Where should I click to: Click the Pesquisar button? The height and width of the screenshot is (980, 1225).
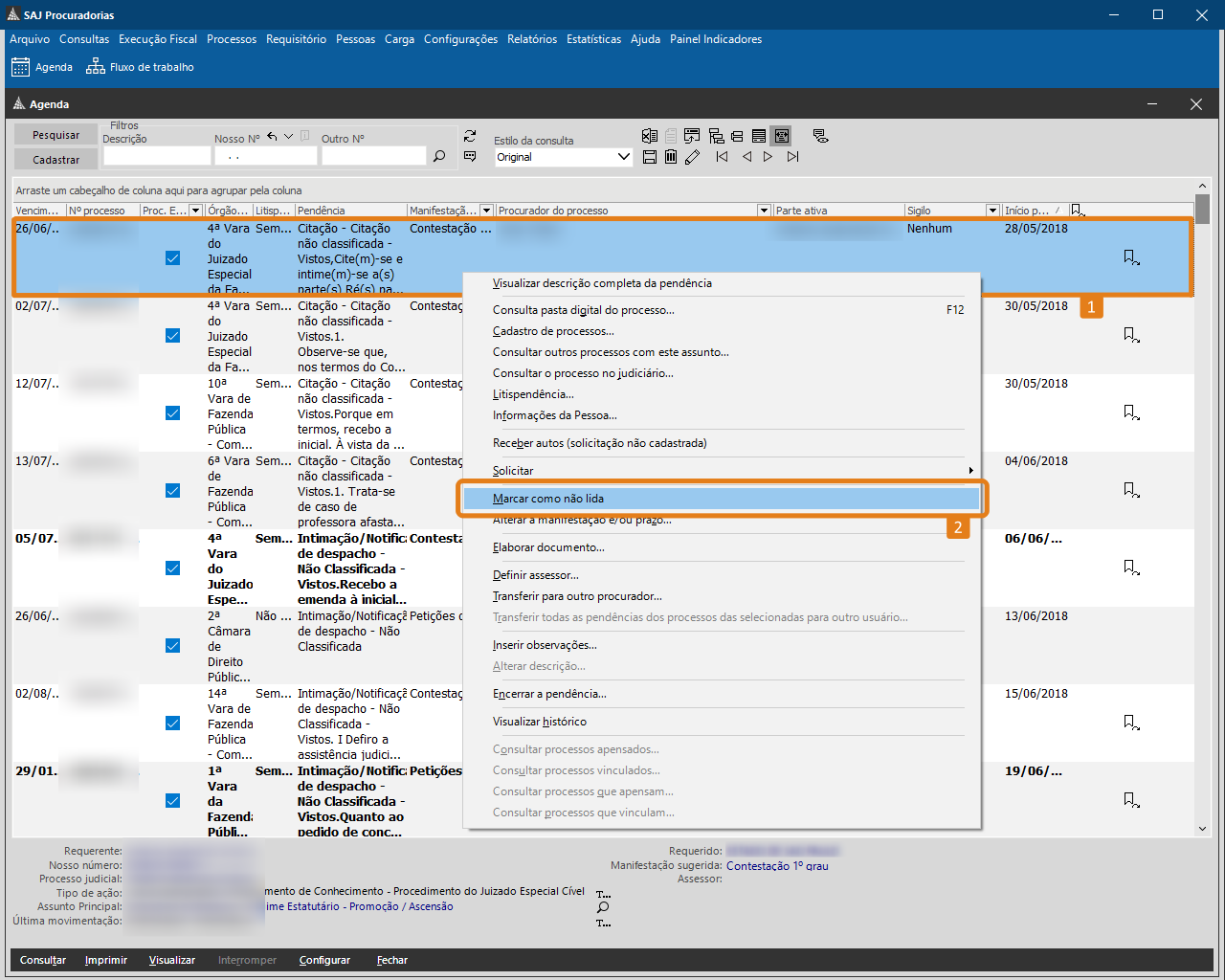[56, 135]
